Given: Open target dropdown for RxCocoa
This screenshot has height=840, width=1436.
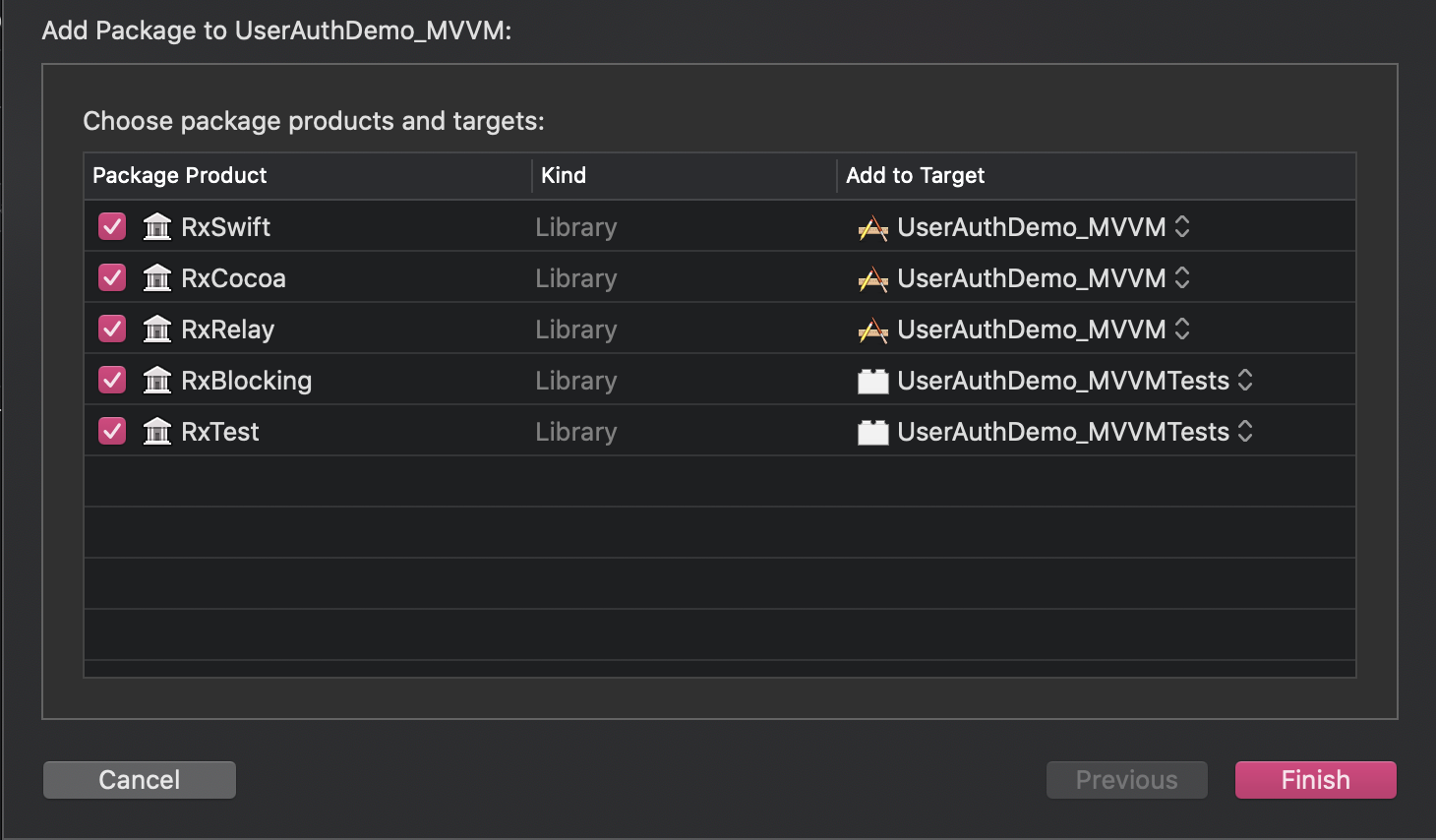Looking at the screenshot, I should click(x=1182, y=278).
